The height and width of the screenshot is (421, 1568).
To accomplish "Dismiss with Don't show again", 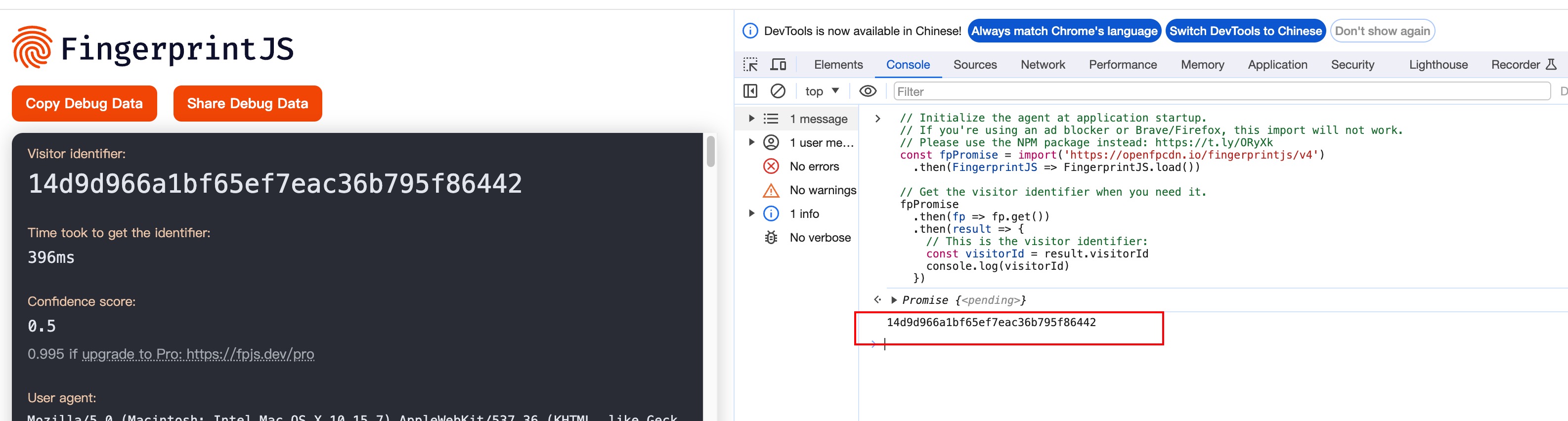I will tap(1382, 31).
